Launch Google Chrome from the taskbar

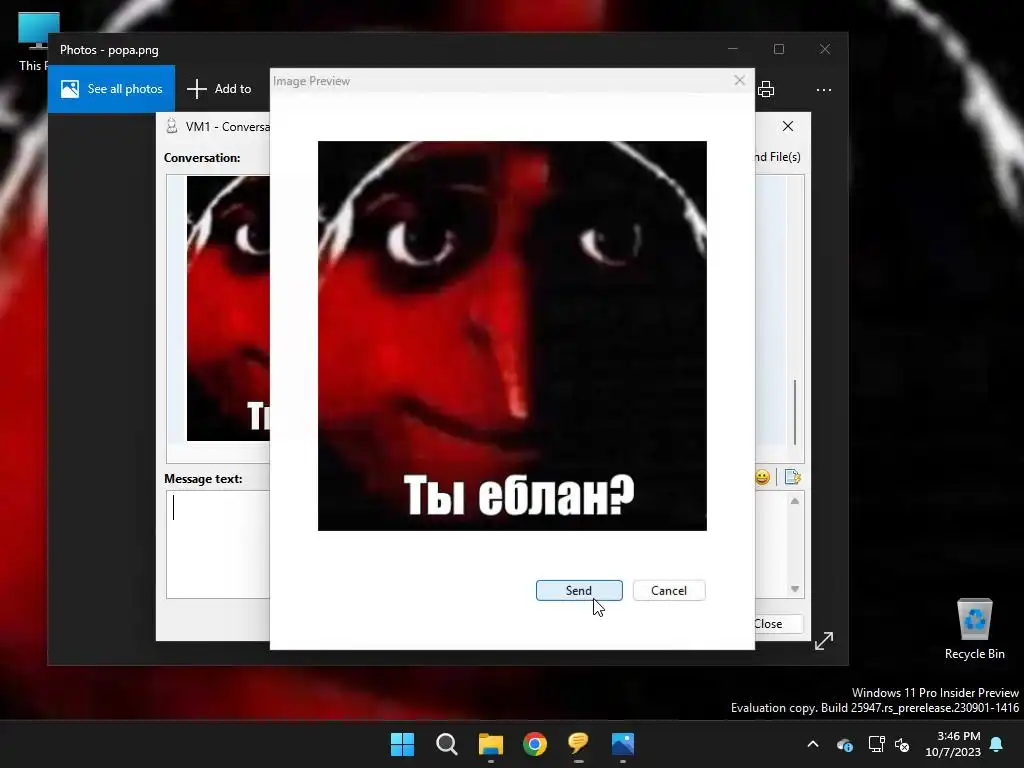(535, 744)
